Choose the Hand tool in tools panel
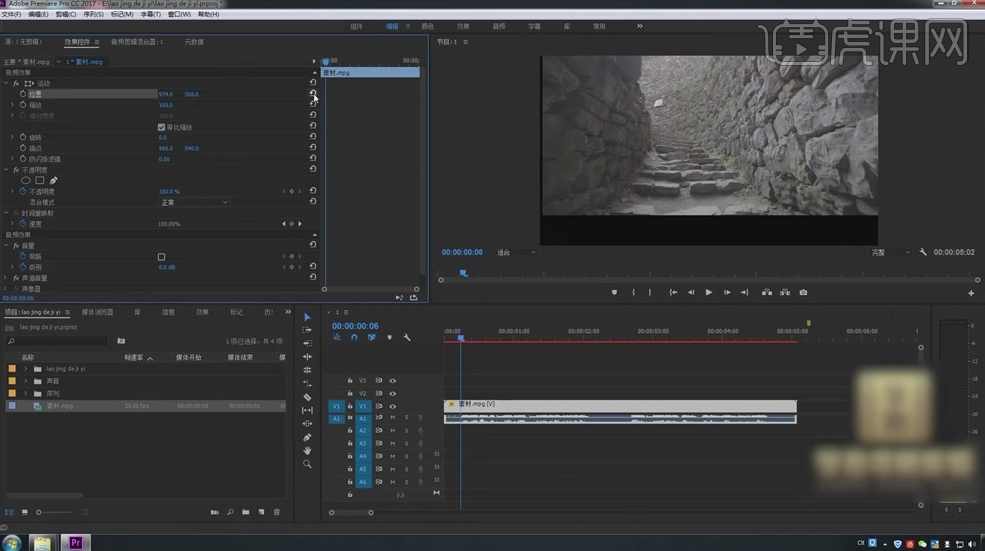 tap(307, 451)
